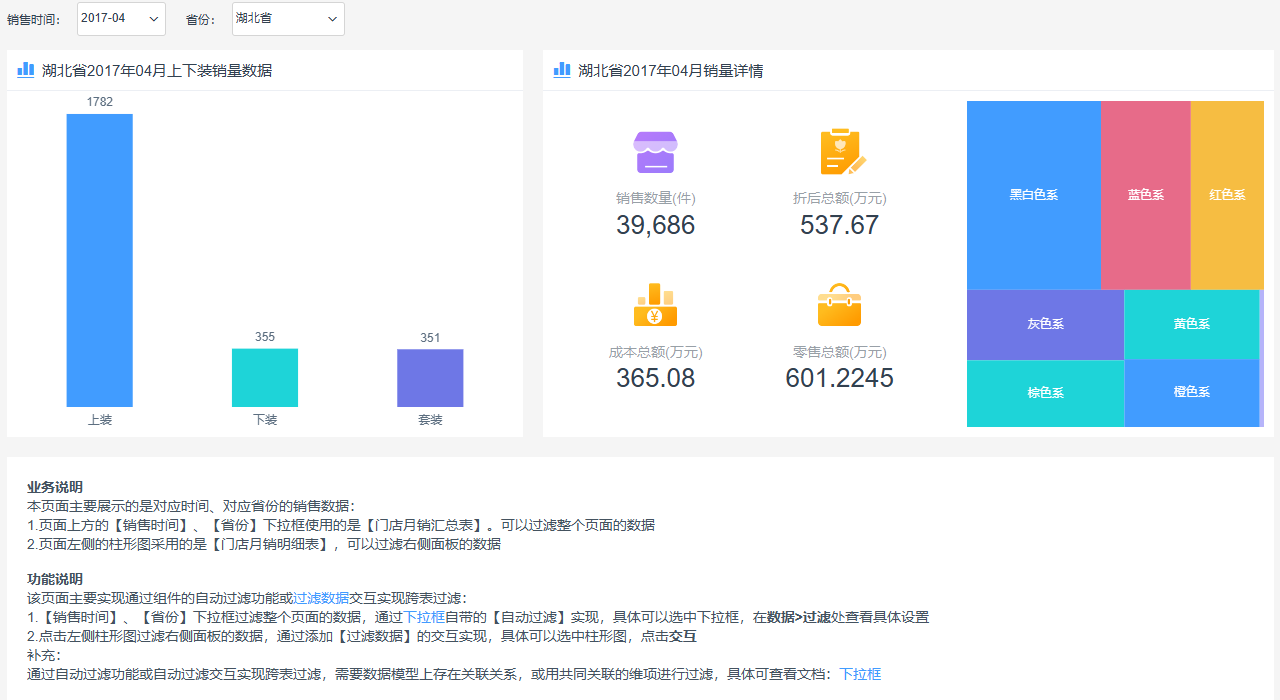Select the 上装 bar in the chart
The width and height of the screenshot is (1280, 700).
coord(98,260)
